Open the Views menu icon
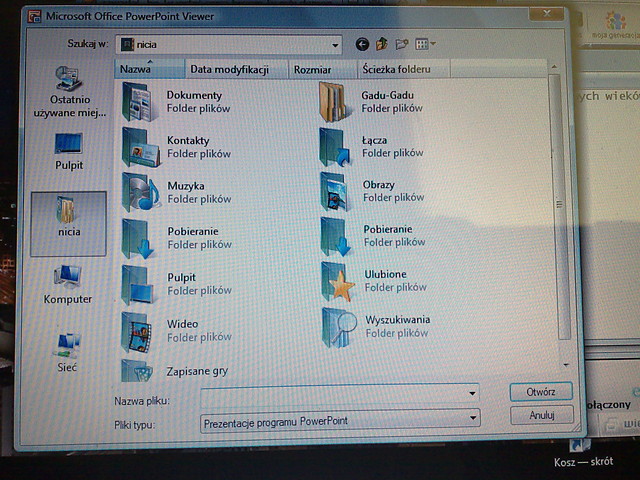The image size is (640, 480). [x=425, y=44]
